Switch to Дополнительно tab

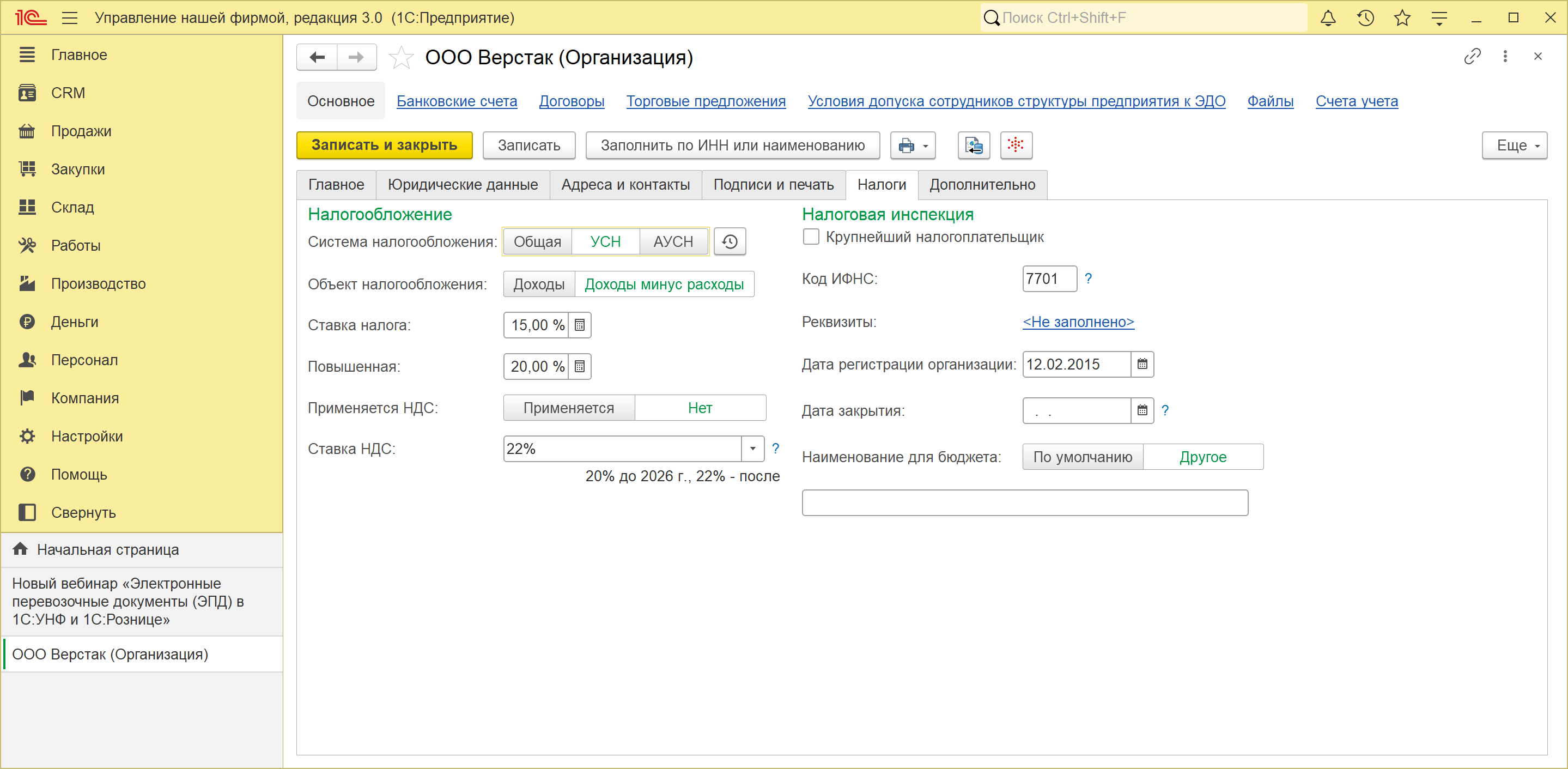pyautogui.click(x=982, y=185)
